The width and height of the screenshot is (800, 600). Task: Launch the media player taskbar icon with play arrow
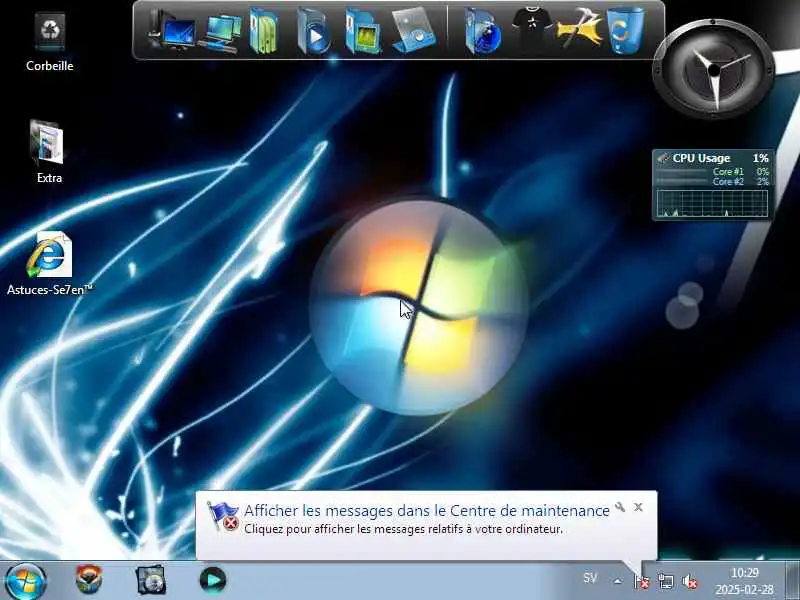coord(213,580)
